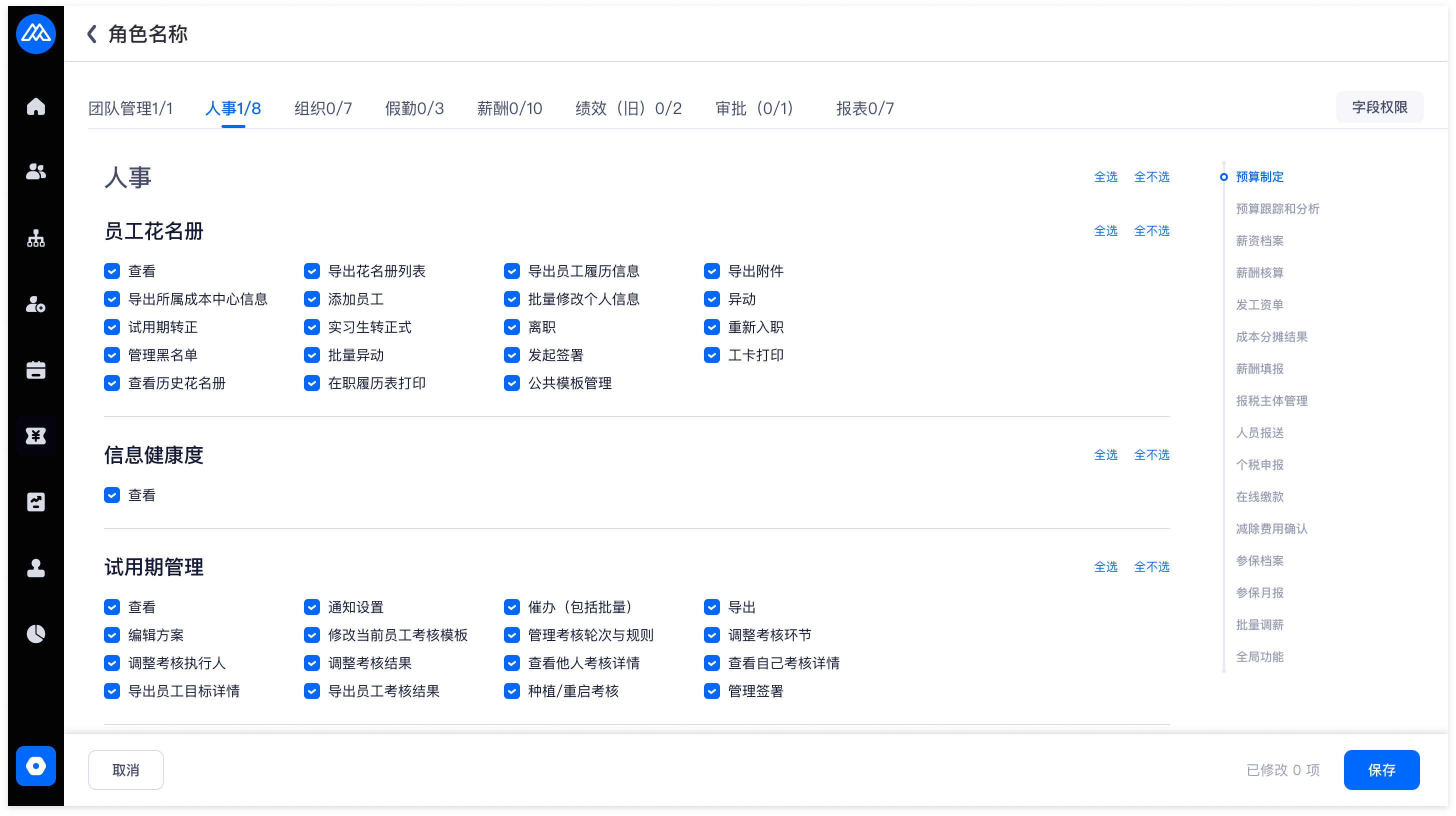This screenshot has height=816, width=1456.
Task: Open the people group sidebar icon
Action: pyautogui.click(x=35, y=172)
